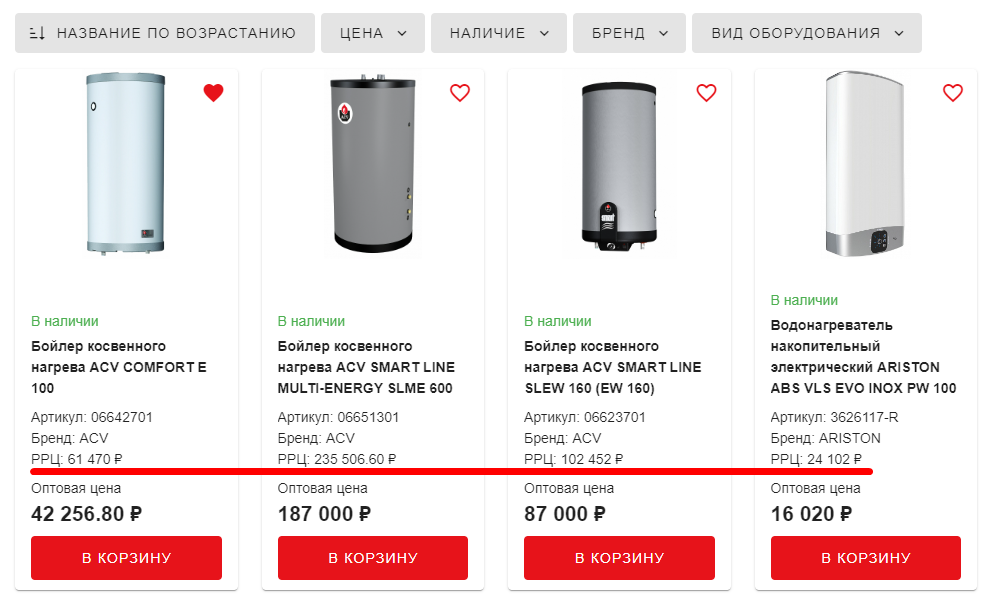The height and width of the screenshot is (602, 988).
Task: Open ACV COMFORT E 100 product image
Action: click(126, 163)
